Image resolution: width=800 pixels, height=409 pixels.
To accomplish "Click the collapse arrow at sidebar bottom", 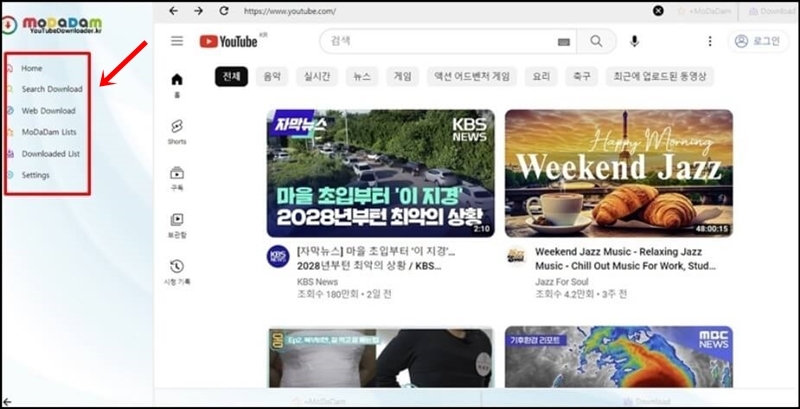I will [x=7, y=402].
